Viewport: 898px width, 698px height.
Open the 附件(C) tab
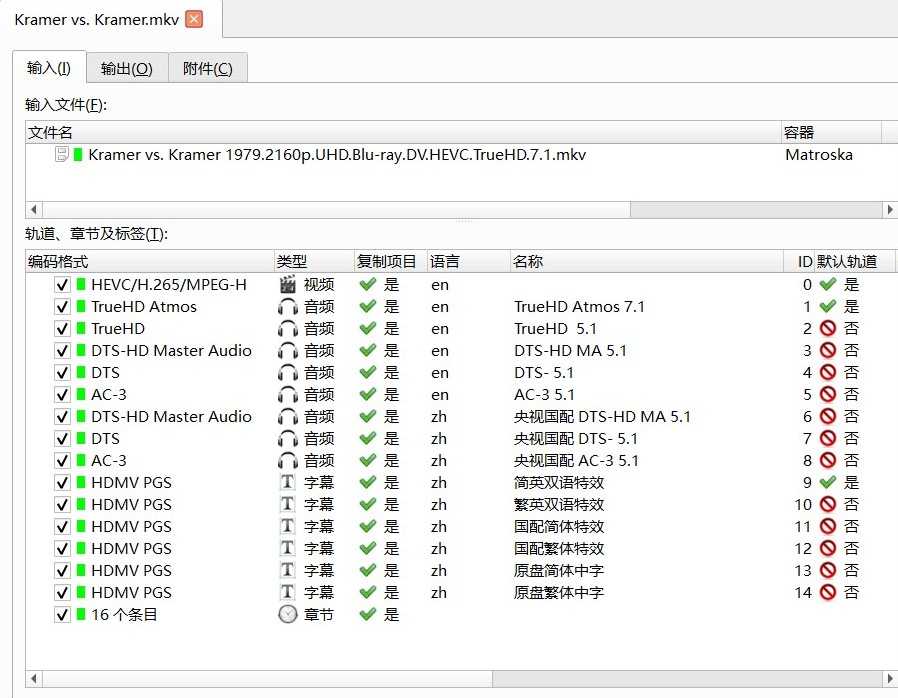[x=207, y=68]
